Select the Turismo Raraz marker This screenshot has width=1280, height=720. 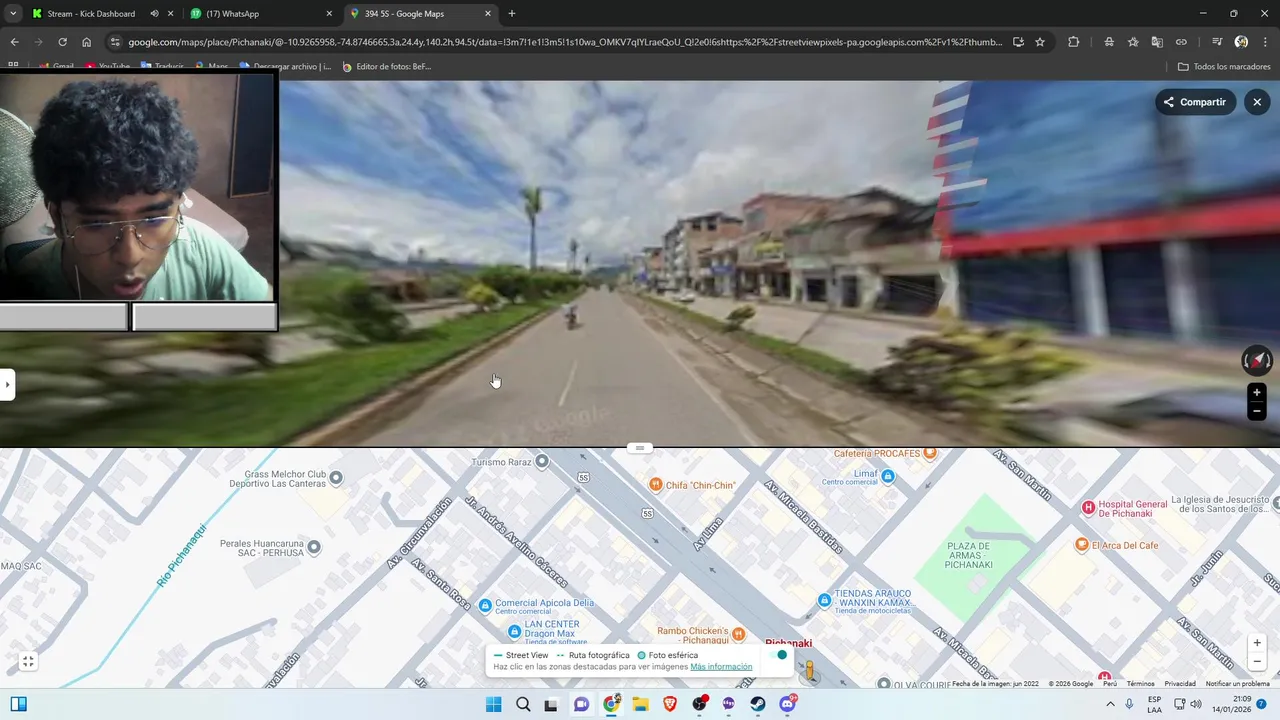(x=542, y=461)
